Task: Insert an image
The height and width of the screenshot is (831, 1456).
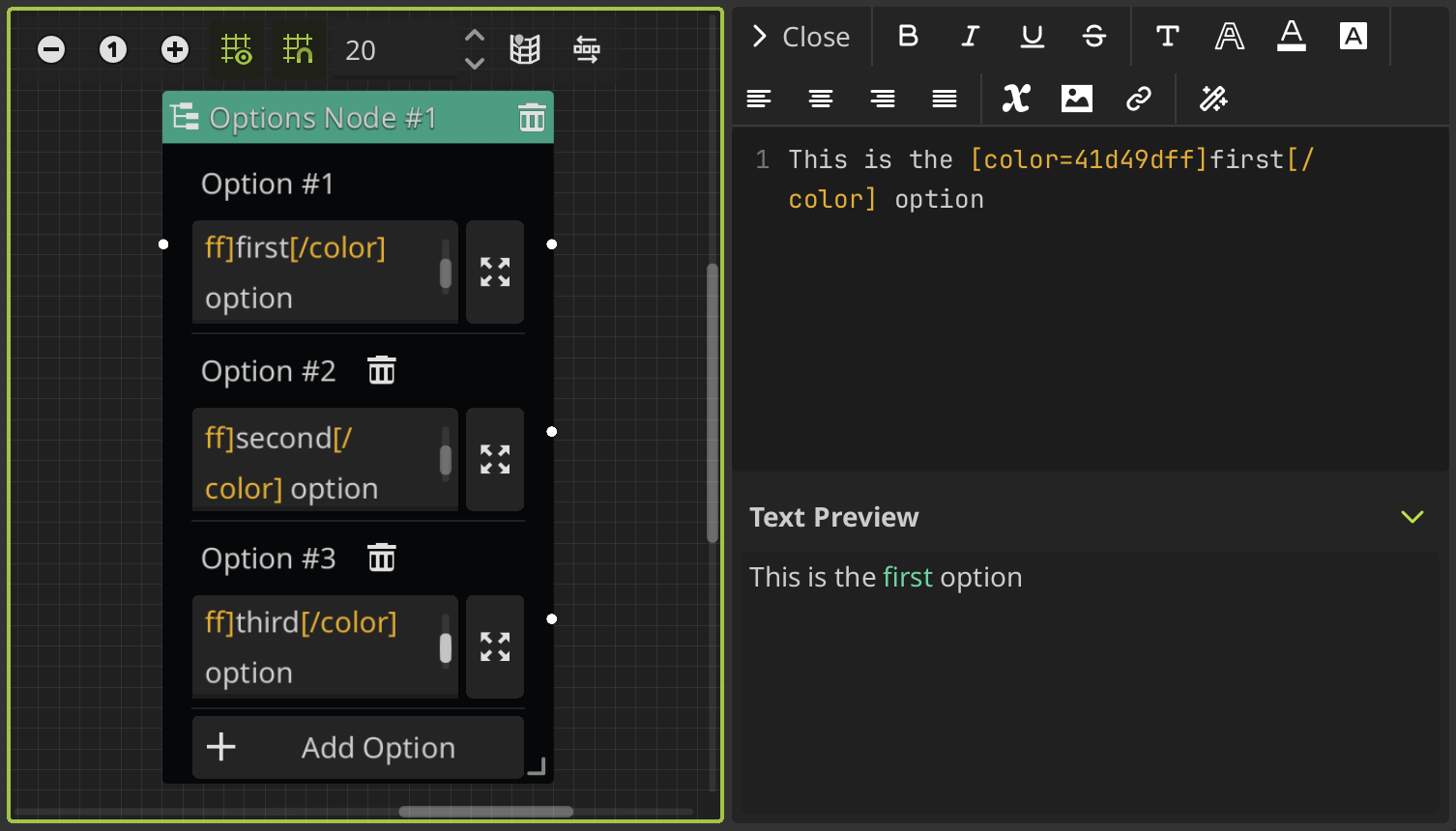Action: tap(1076, 98)
